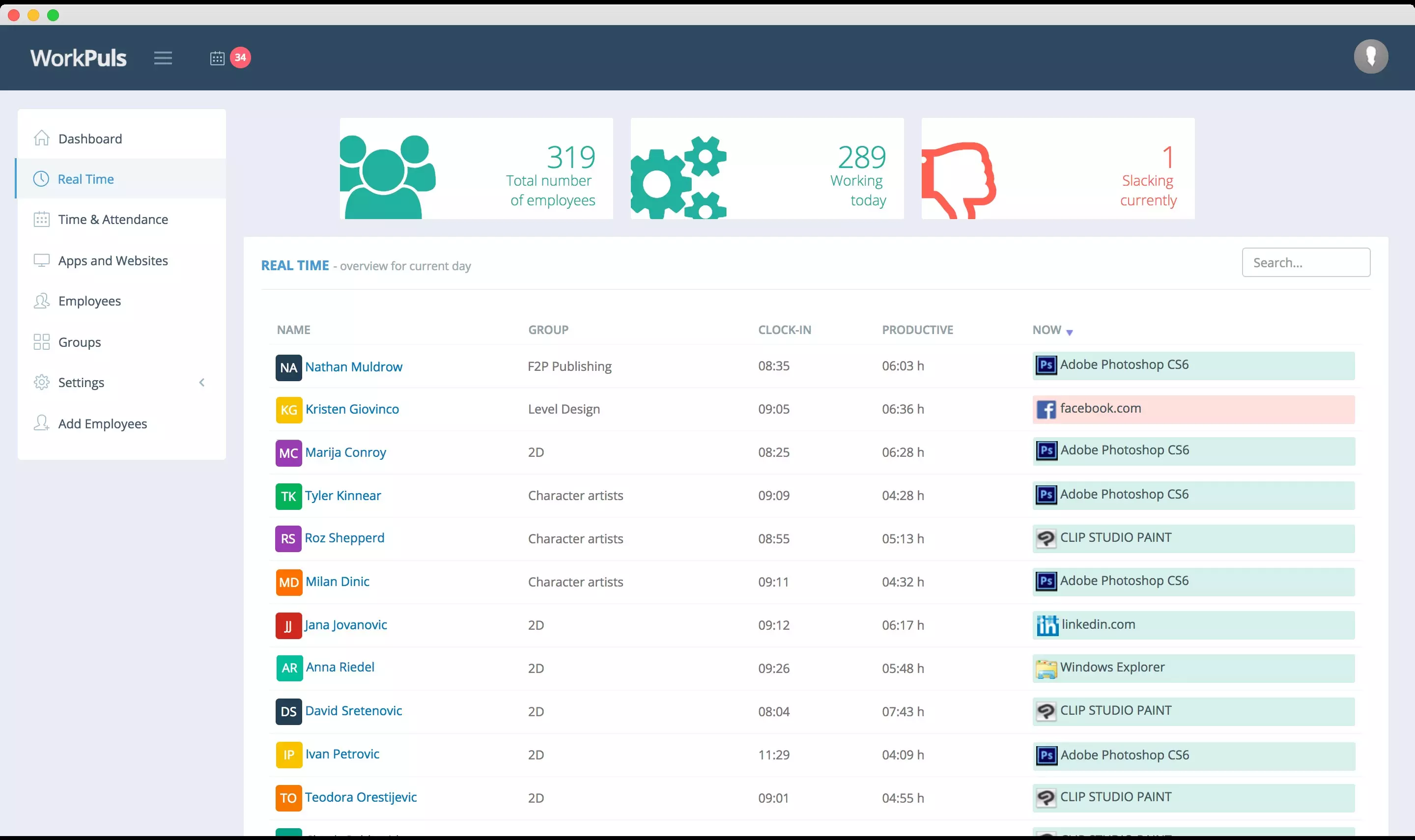Open the user profile avatar
The width and height of the screenshot is (1415, 840).
pos(1370,56)
